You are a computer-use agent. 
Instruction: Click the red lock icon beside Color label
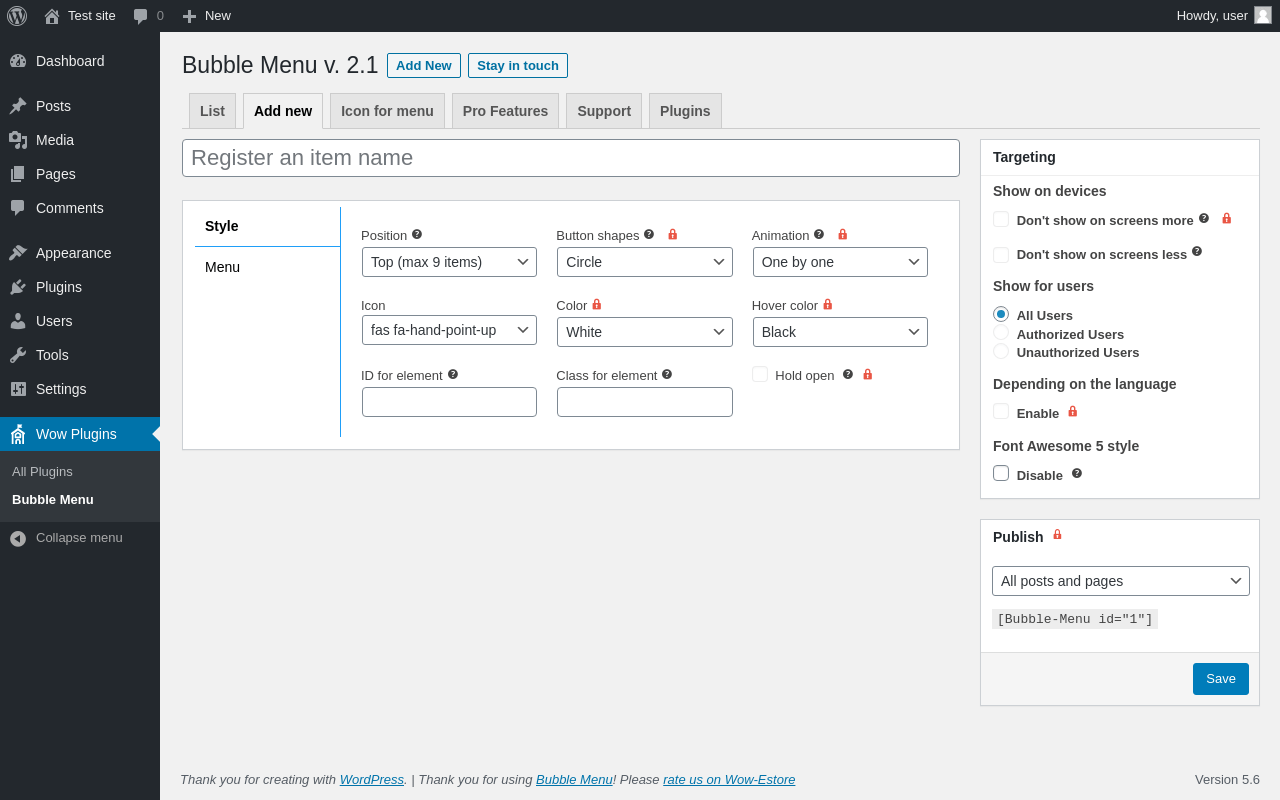click(x=597, y=304)
